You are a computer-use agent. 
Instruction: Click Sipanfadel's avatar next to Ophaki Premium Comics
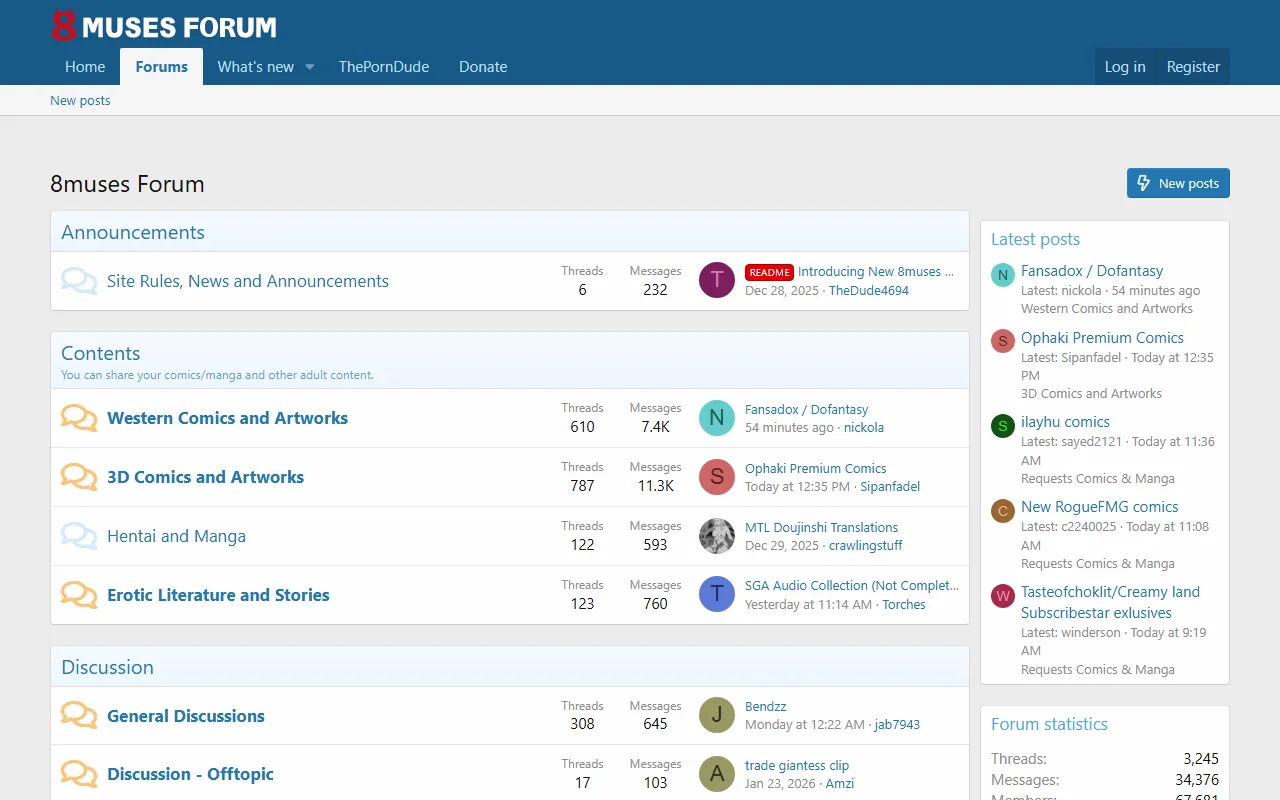pos(716,477)
